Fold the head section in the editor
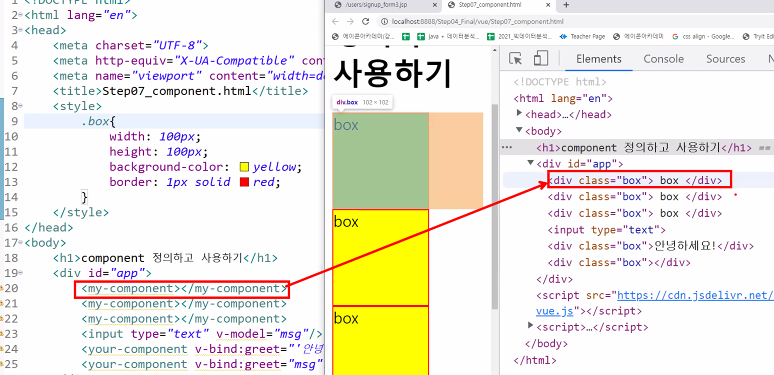Image resolution: width=774 pixels, height=375 pixels. coord(20,31)
